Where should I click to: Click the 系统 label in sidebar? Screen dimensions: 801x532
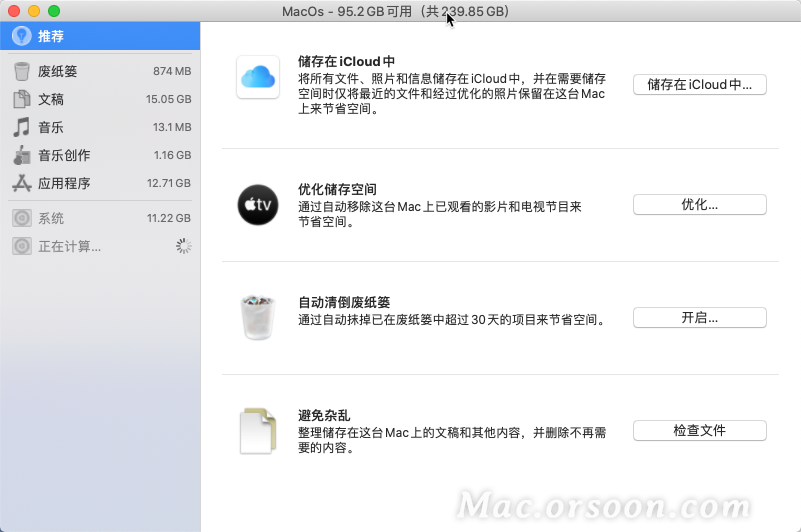coord(51,218)
